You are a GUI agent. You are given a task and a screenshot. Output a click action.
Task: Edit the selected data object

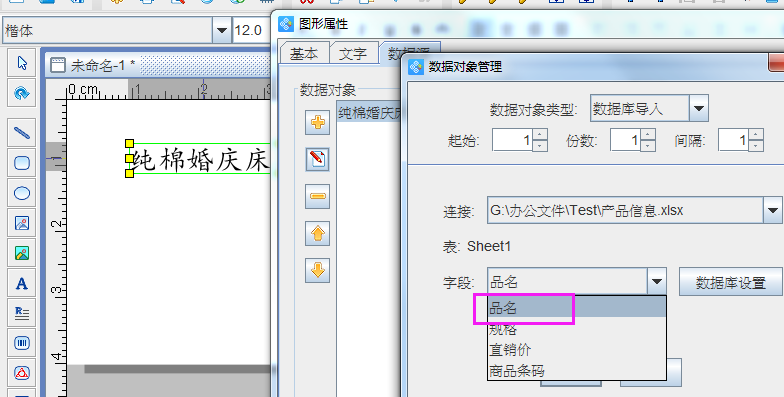pyautogui.click(x=318, y=159)
